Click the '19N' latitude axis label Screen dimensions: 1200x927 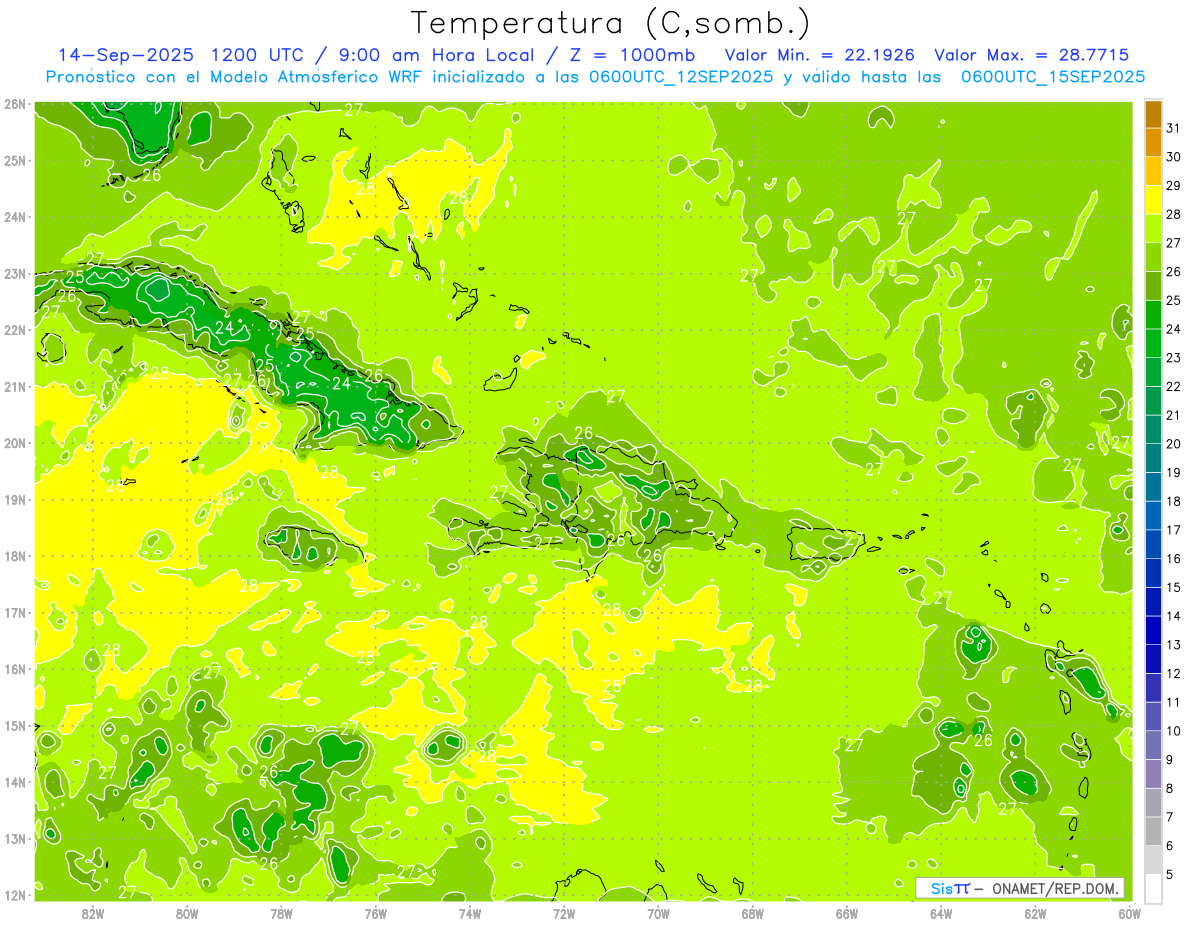tap(14, 499)
